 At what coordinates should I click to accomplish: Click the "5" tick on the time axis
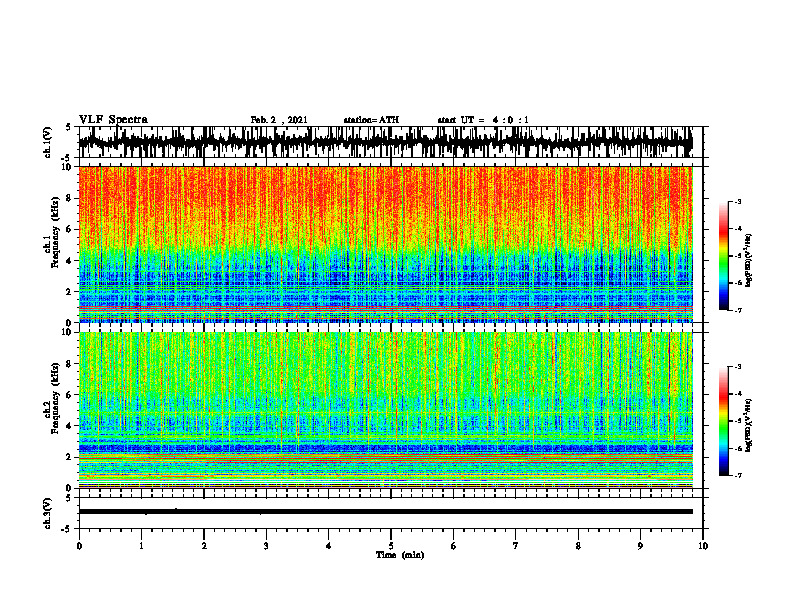pos(391,546)
